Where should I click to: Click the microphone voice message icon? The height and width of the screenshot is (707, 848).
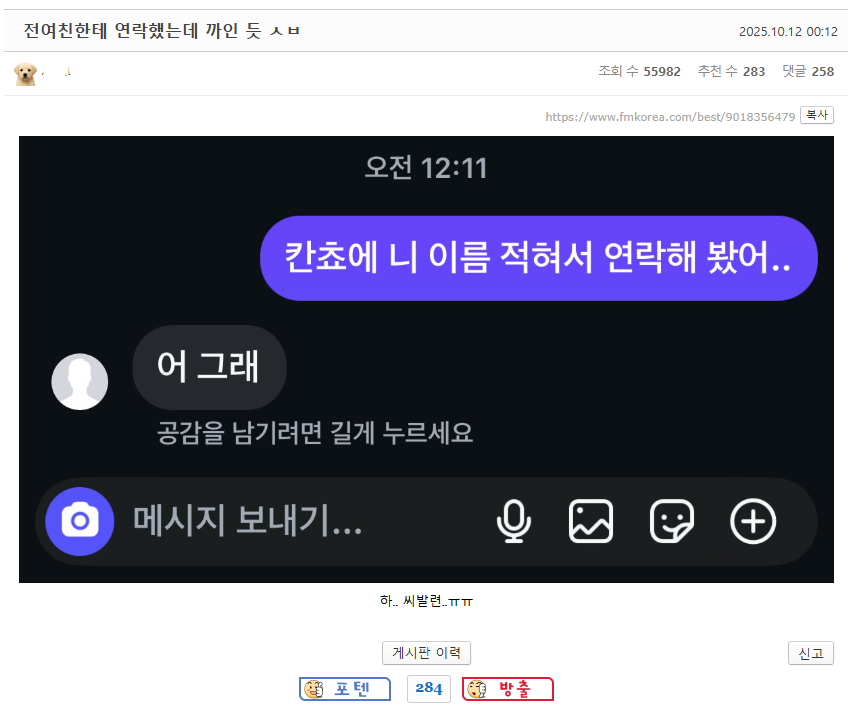pos(514,521)
